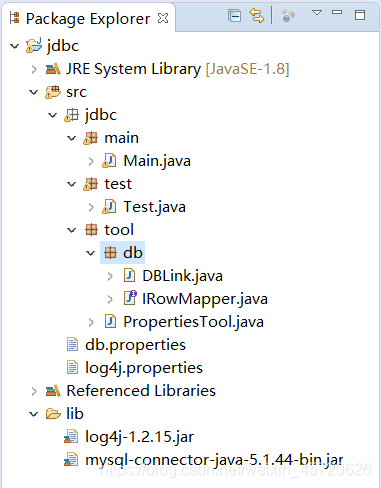Select the main package label
Image resolution: width=381 pixels, height=488 pixels.
[x=121, y=138]
